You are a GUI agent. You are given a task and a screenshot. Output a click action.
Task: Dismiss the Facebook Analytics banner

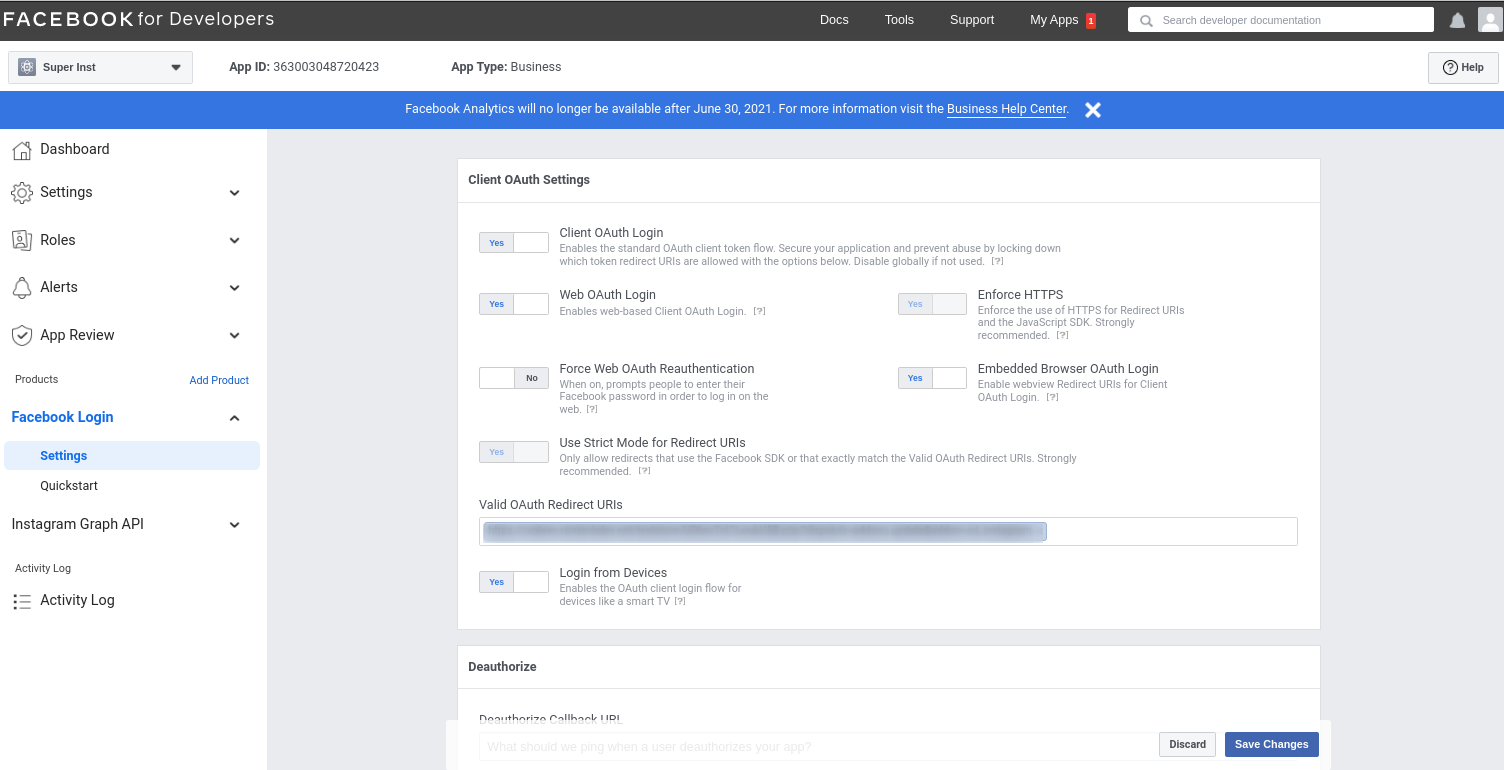(x=1093, y=110)
